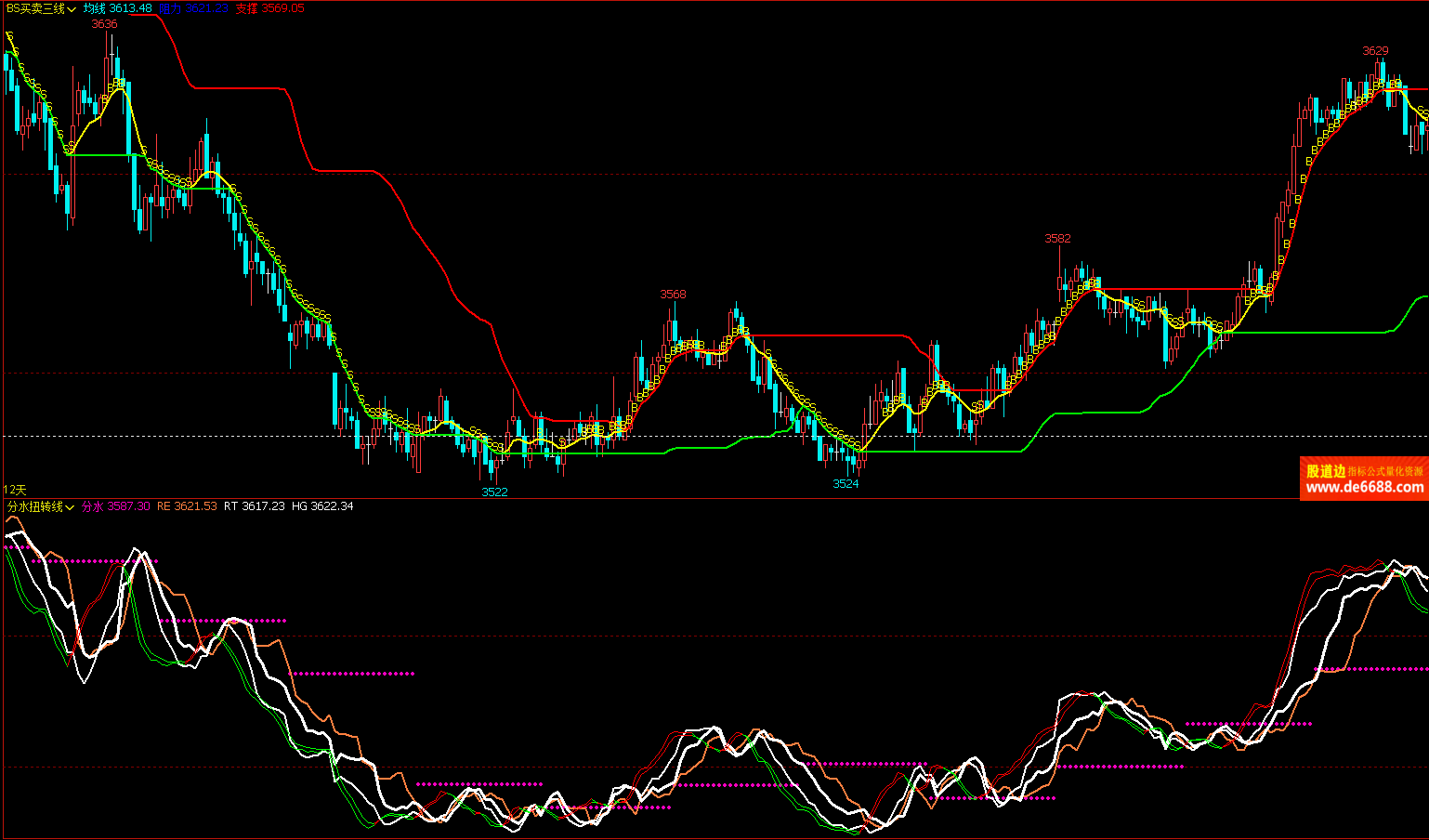Image resolution: width=1429 pixels, height=840 pixels.
Task: Expand the BS买卖三线 indicator dropdown
Action: point(72,9)
